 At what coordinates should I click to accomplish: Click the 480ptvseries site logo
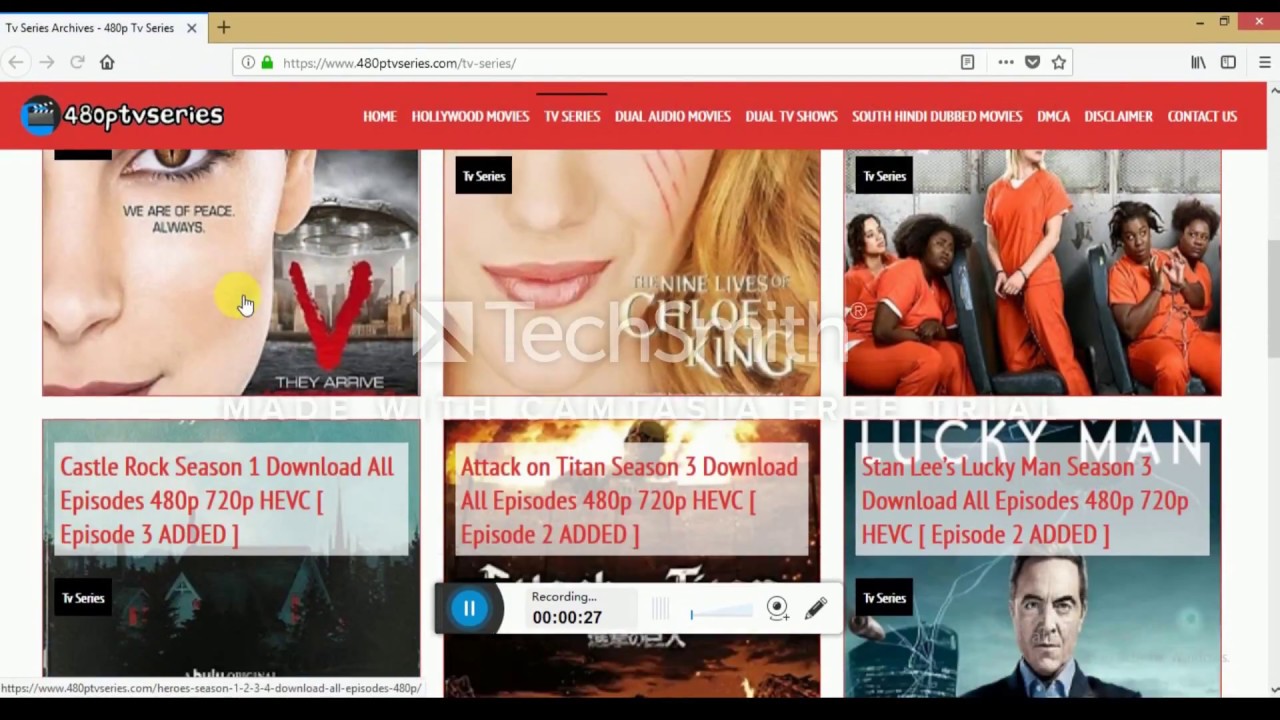point(122,116)
